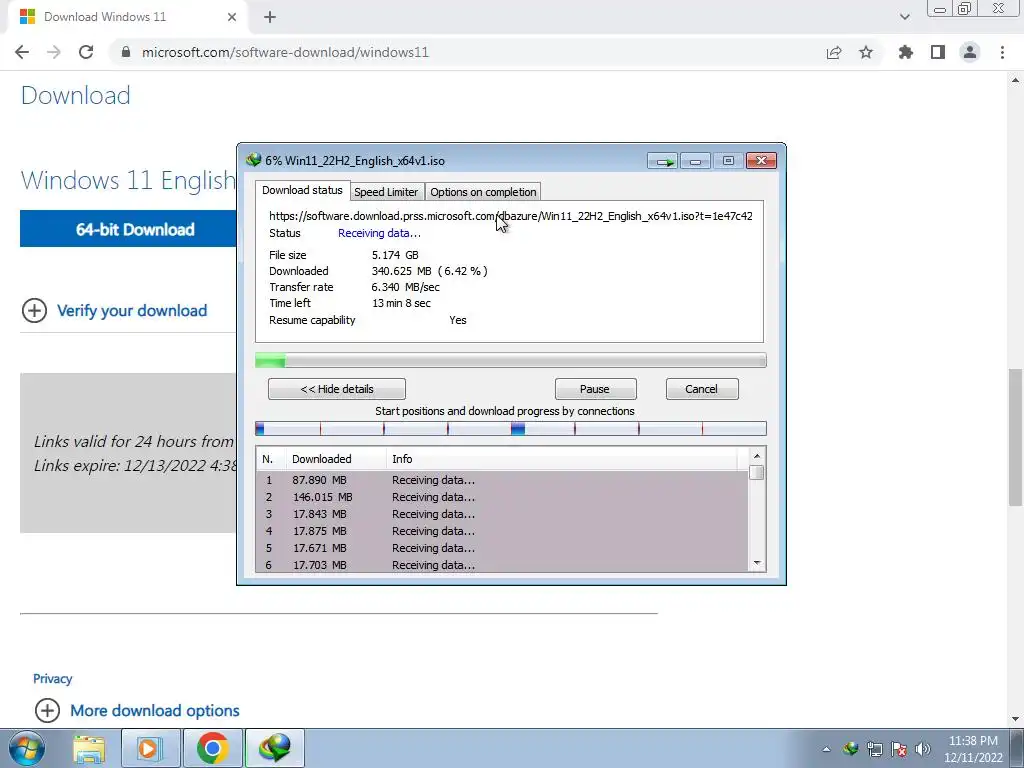The width and height of the screenshot is (1024, 768).
Task: Open the Extensions puzzle icon
Action: point(906,52)
